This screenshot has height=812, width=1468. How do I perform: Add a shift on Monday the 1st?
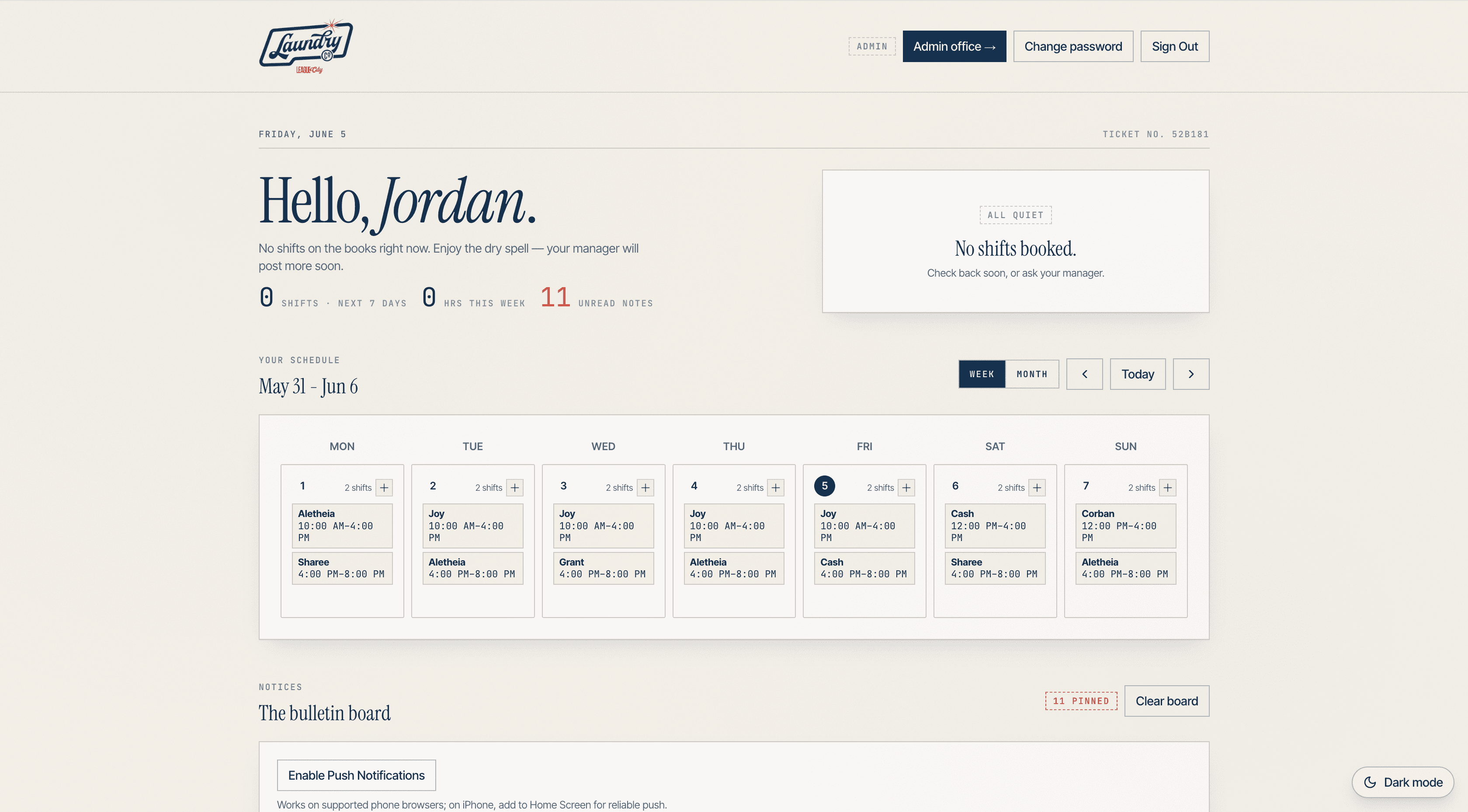click(384, 488)
